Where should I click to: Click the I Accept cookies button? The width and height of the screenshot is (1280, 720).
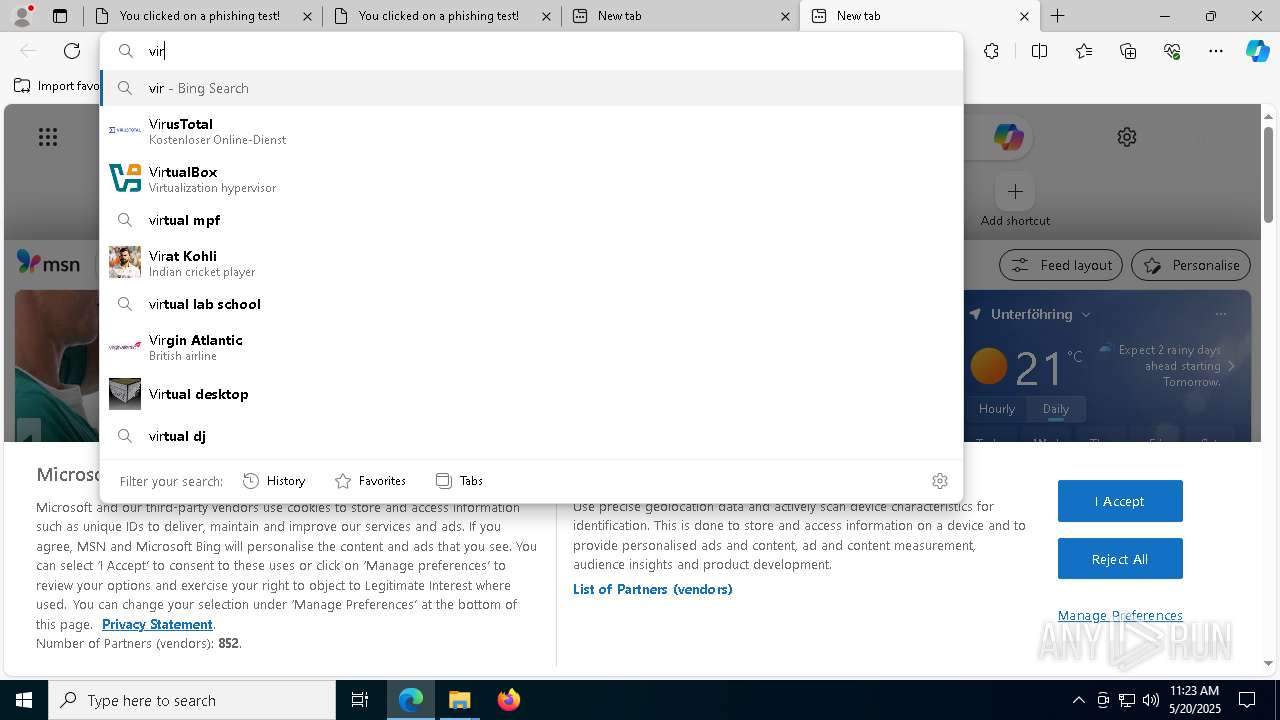1120,501
